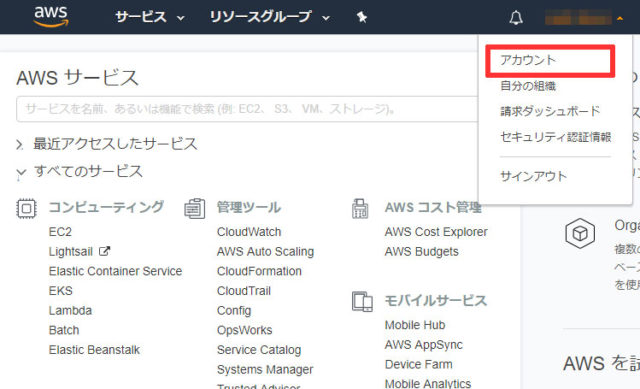Image resolution: width=640 pixels, height=389 pixels.
Task: Open the Lightsail service link
Action: click(x=71, y=252)
